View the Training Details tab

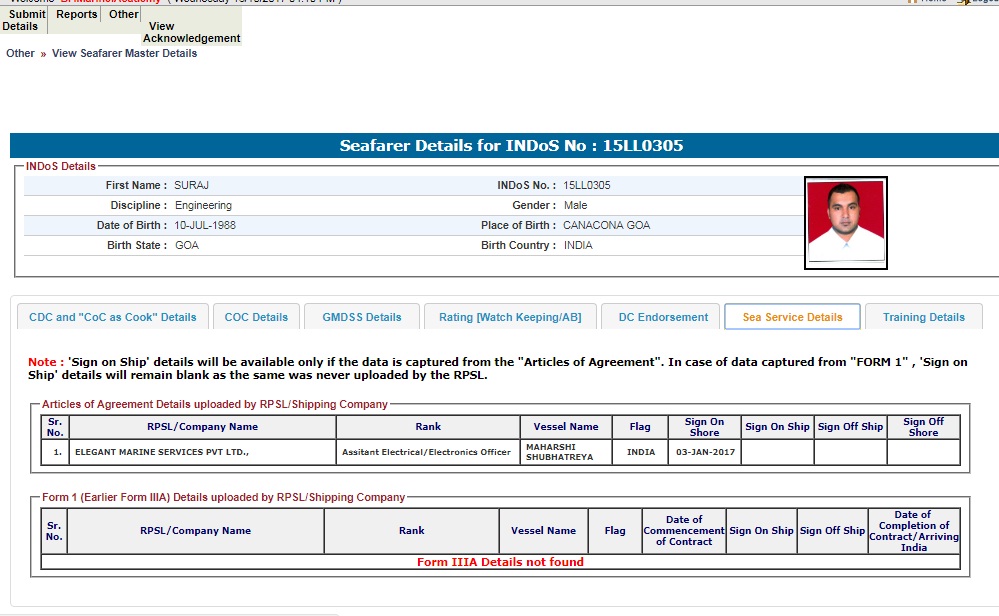click(x=923, y=317)
